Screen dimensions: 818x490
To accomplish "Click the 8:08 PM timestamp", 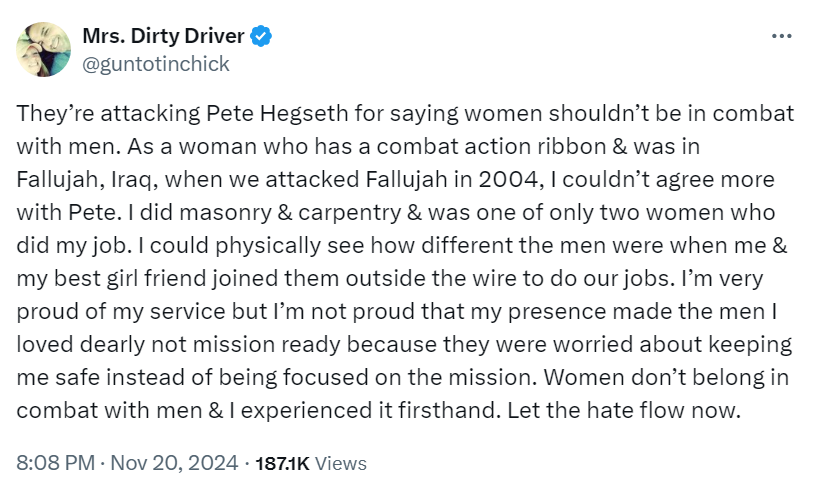I will pos(56,463).
